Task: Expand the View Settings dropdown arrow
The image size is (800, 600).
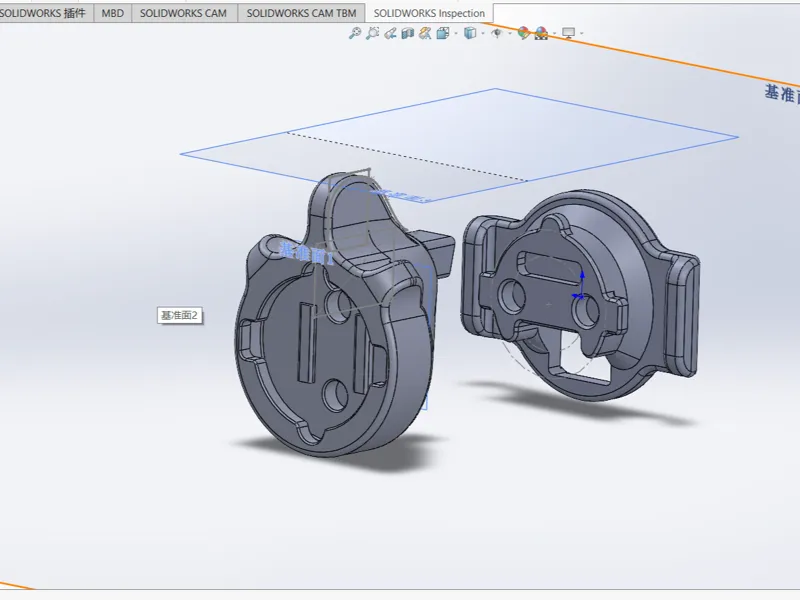Action: coord(582,34)
